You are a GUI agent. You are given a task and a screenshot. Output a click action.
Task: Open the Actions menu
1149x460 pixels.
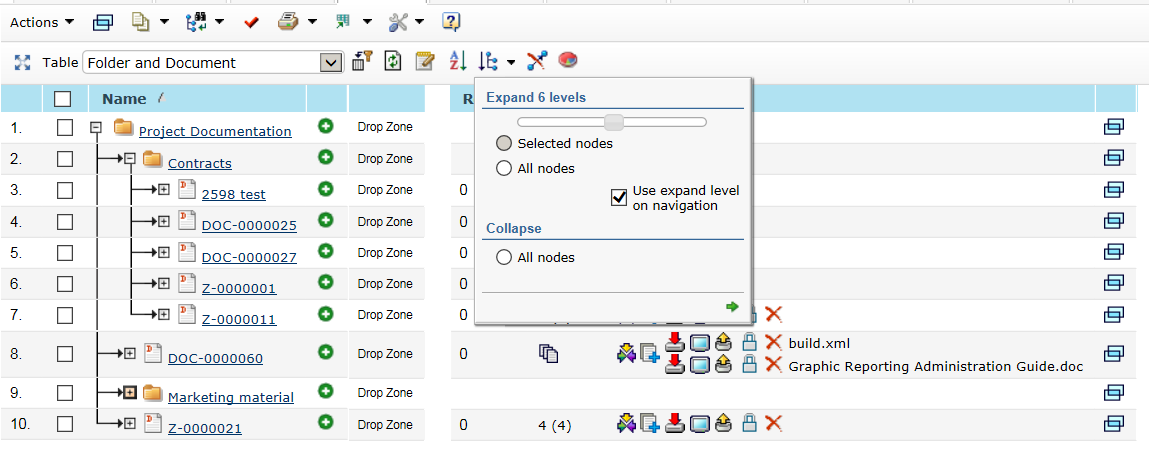41,22
